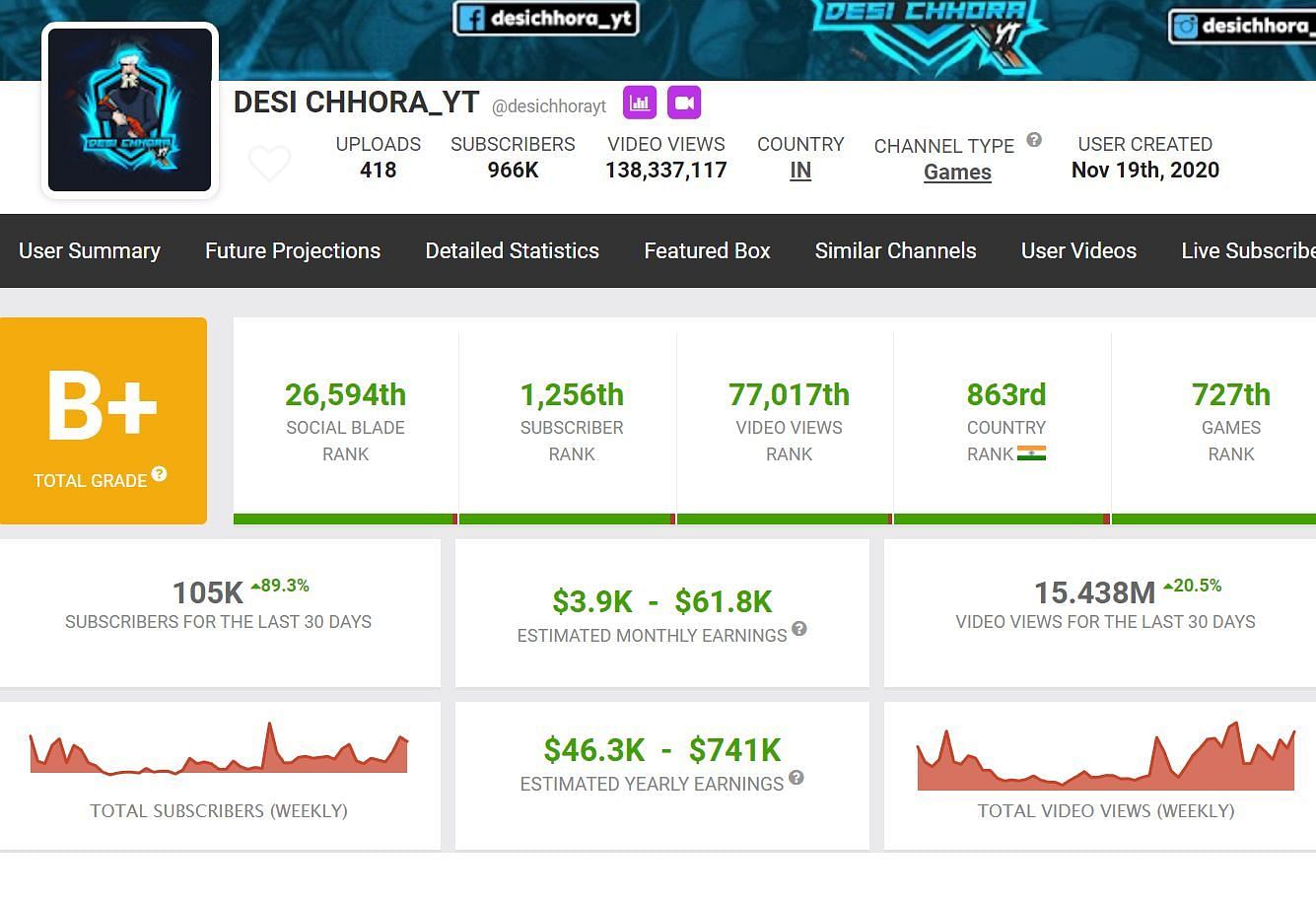This screenshot has width=1316, height=901.
Task: Open the Instagram desichhora banner badge
Action: [x=1244, y=26]
